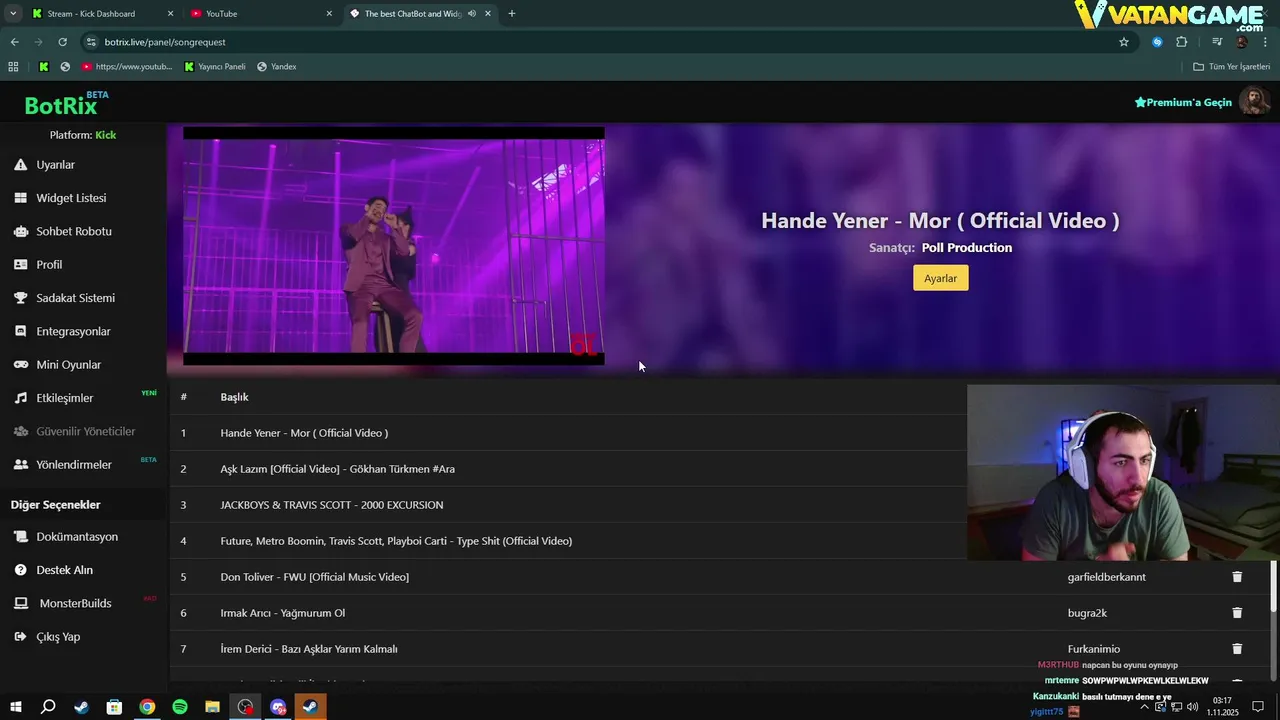The image size is (1280, 720).
Task: Click Premium'a Geçin link
Action: coord(1183,103)
